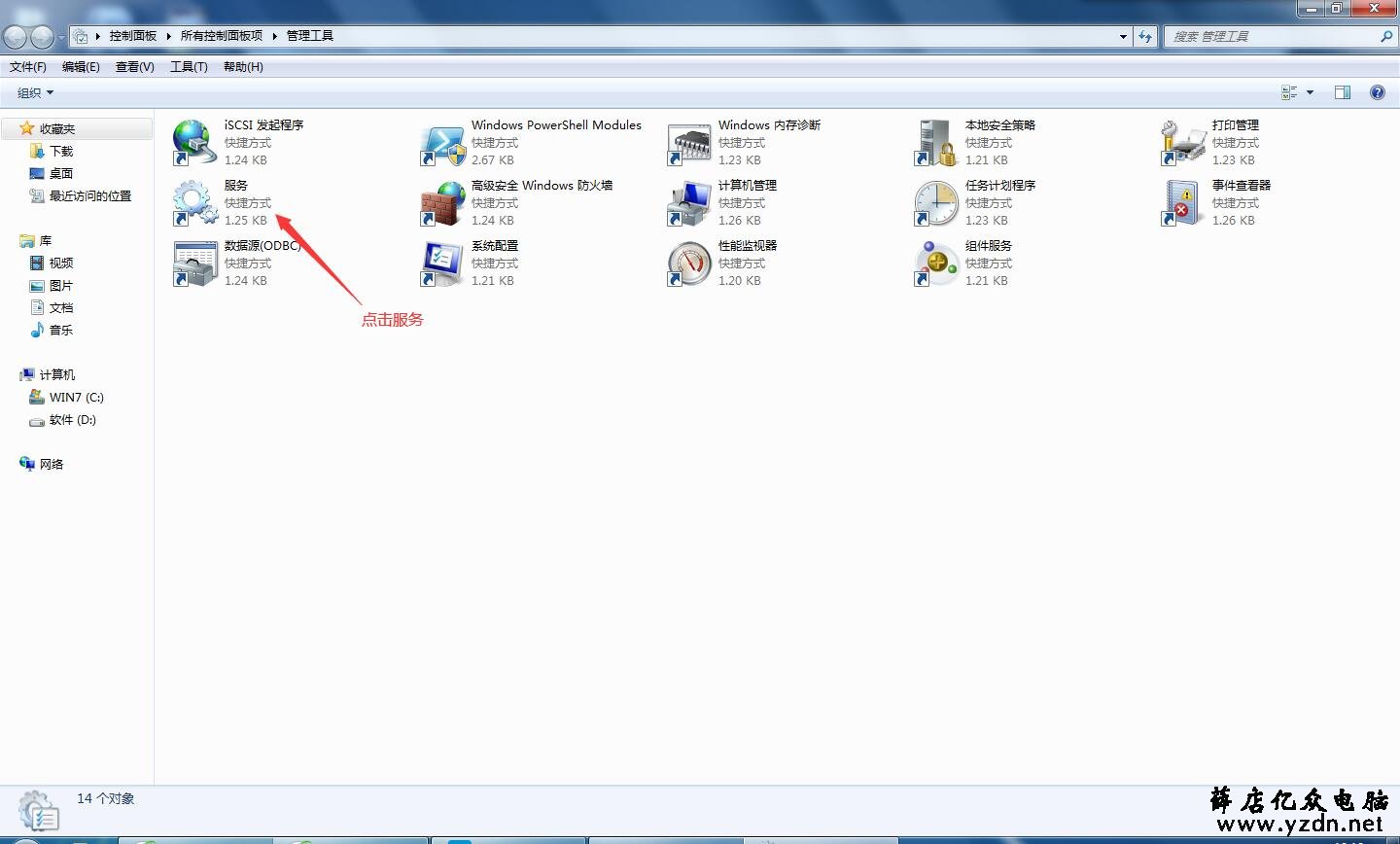Click 管理工具 in the breadcrumb

pyautogui.click(x=310, y=36)
